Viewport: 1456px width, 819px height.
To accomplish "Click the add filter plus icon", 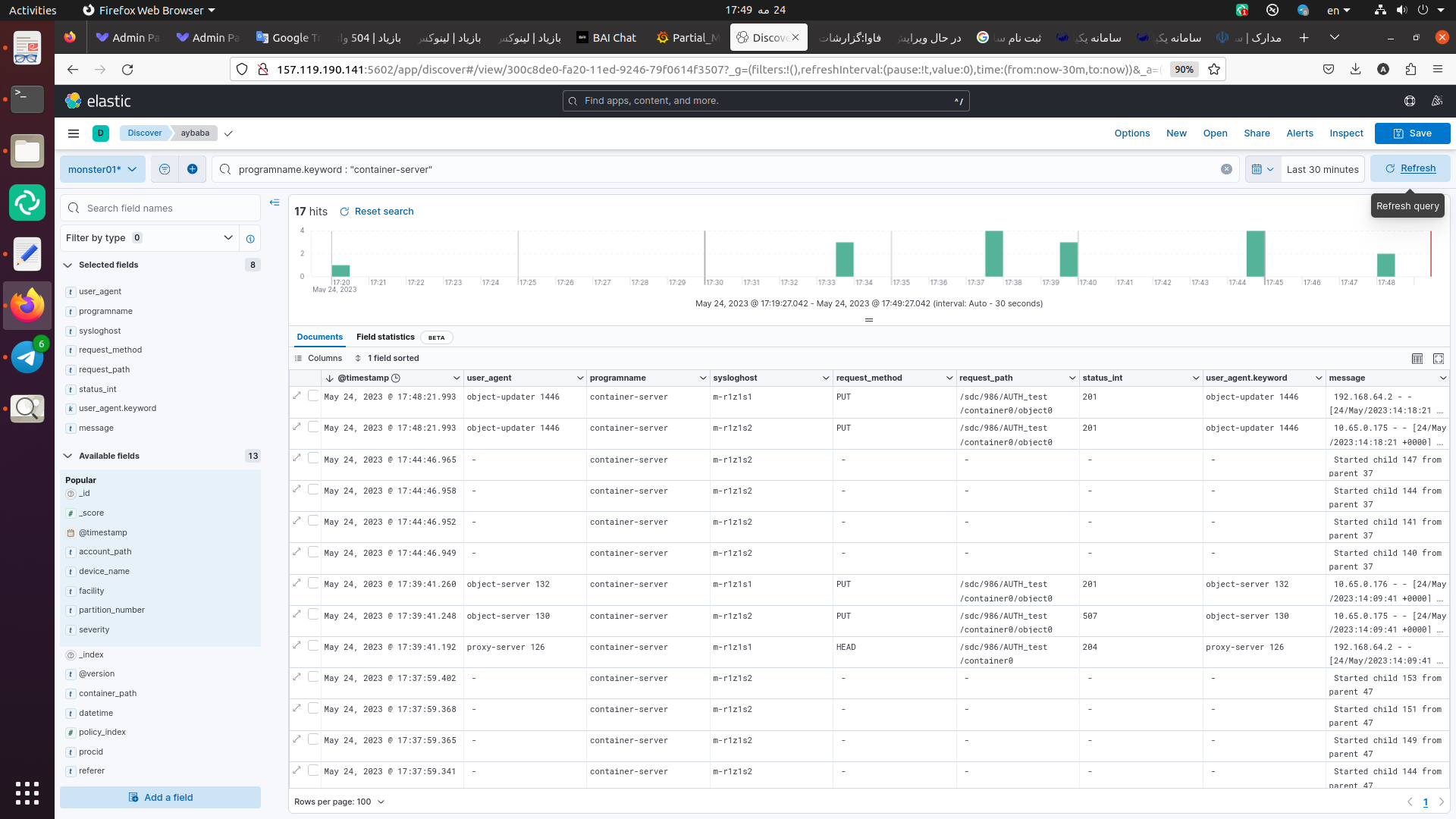I will [193, 169].
